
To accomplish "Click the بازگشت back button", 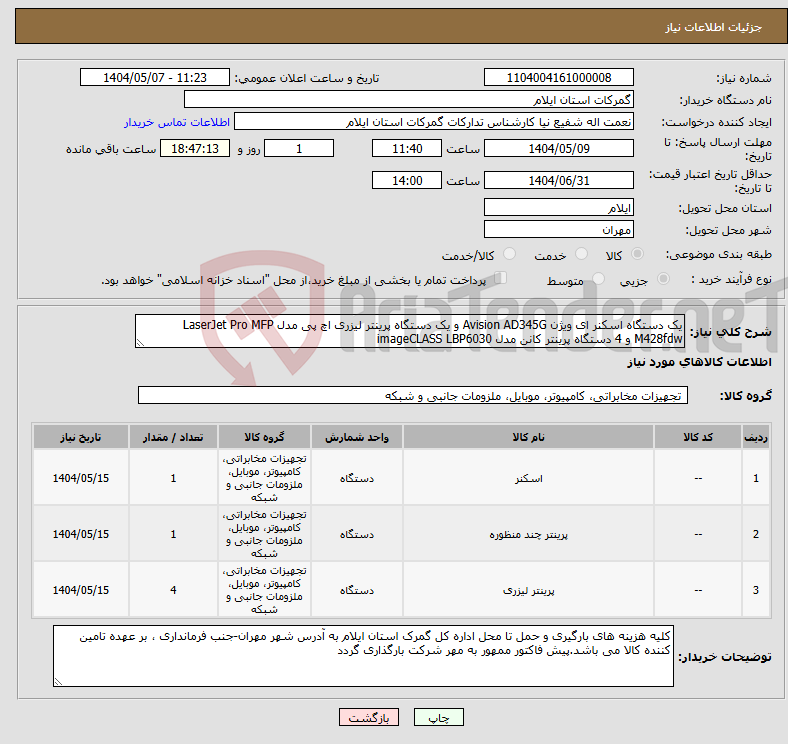I will [369, 718].
